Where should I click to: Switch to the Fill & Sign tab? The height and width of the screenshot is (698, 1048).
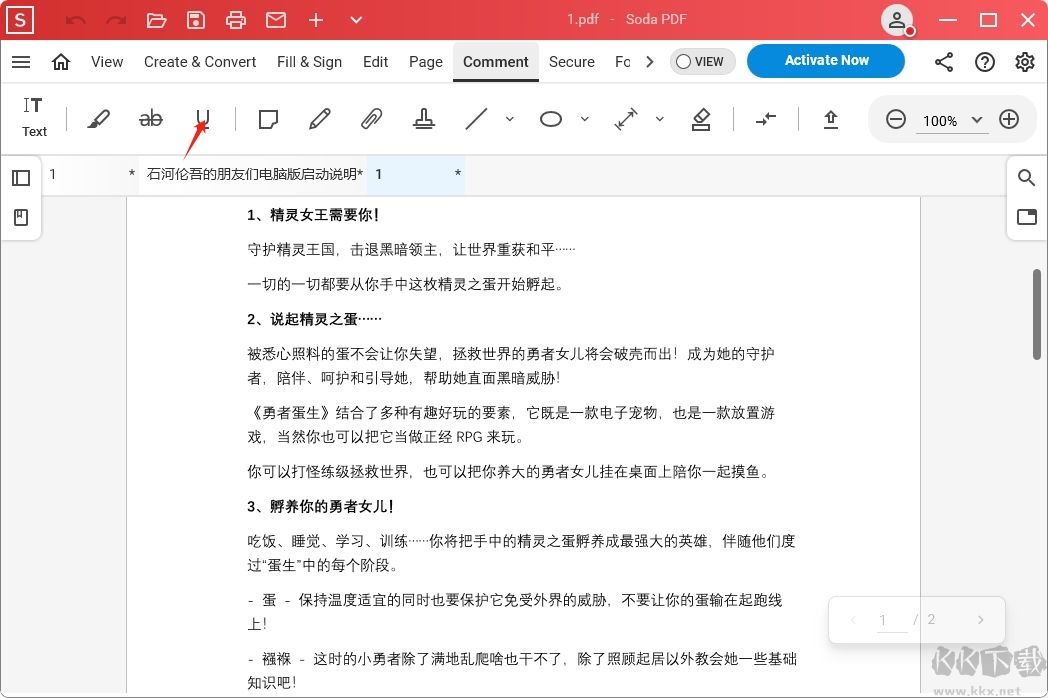[309, 61]
